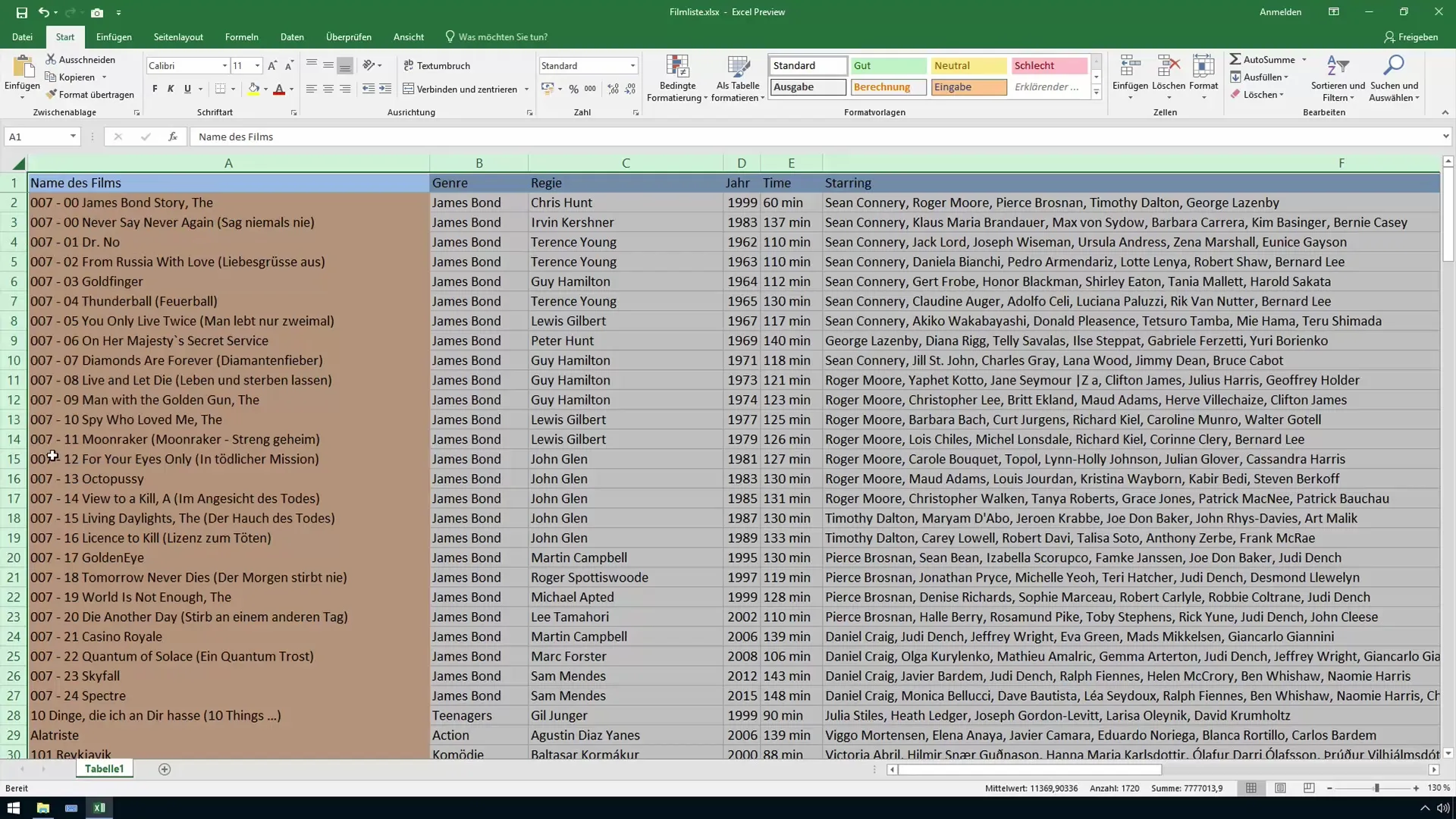The image size is (1456, 819).
Task: Open the Datei tab
Action: (x=22, y=36)
